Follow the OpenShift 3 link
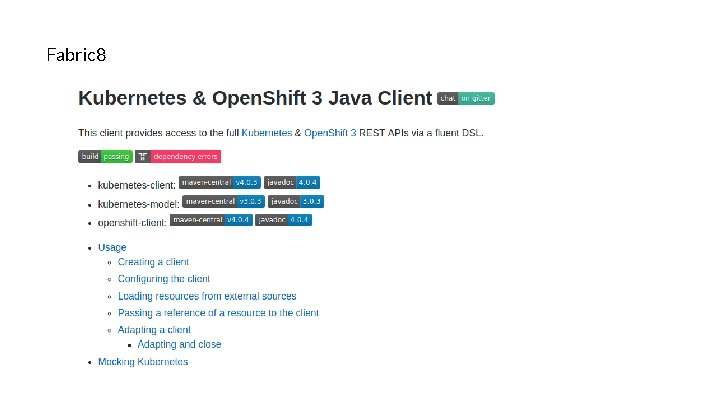This screenshot has height=405, width=720. point(330,133)
